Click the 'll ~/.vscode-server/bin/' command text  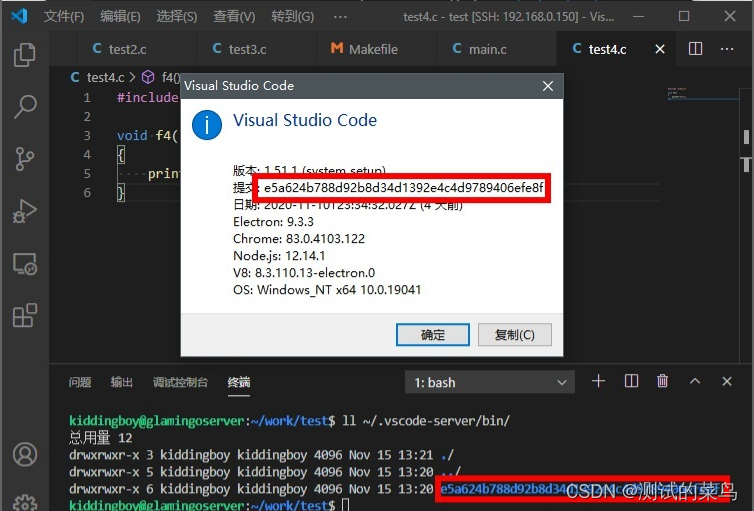click(426, 421)
